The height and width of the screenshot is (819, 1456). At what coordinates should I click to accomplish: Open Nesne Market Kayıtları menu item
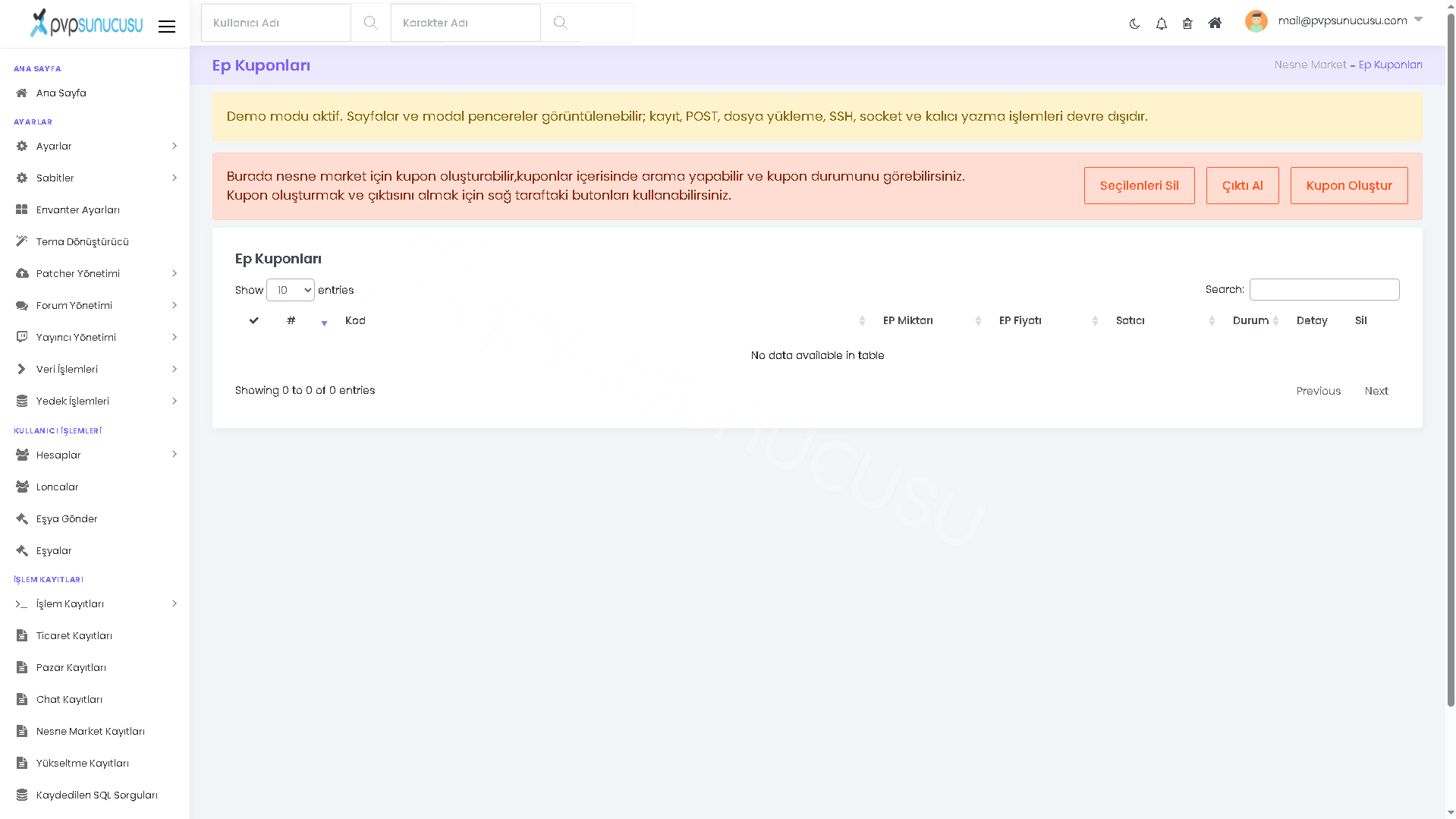tap(95, 731)
